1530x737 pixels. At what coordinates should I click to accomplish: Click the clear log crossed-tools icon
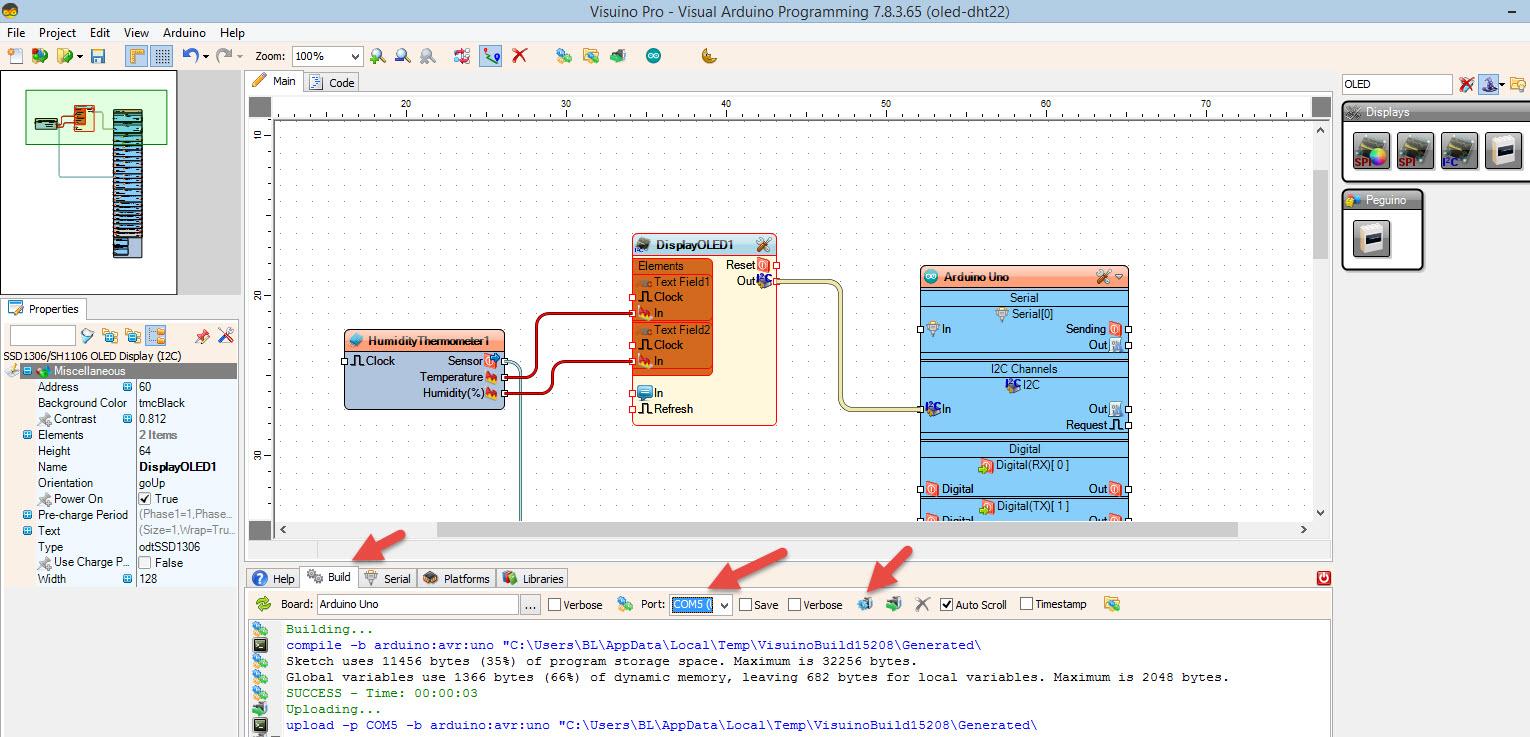(x=922, y=604)
